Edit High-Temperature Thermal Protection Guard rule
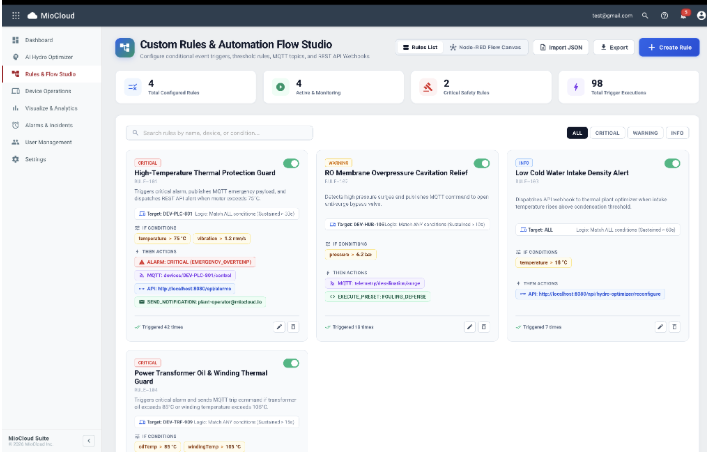 [x=280, y=327]
